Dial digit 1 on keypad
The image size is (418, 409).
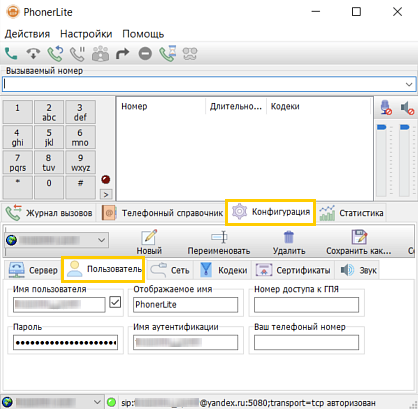(x=18, y=112)
